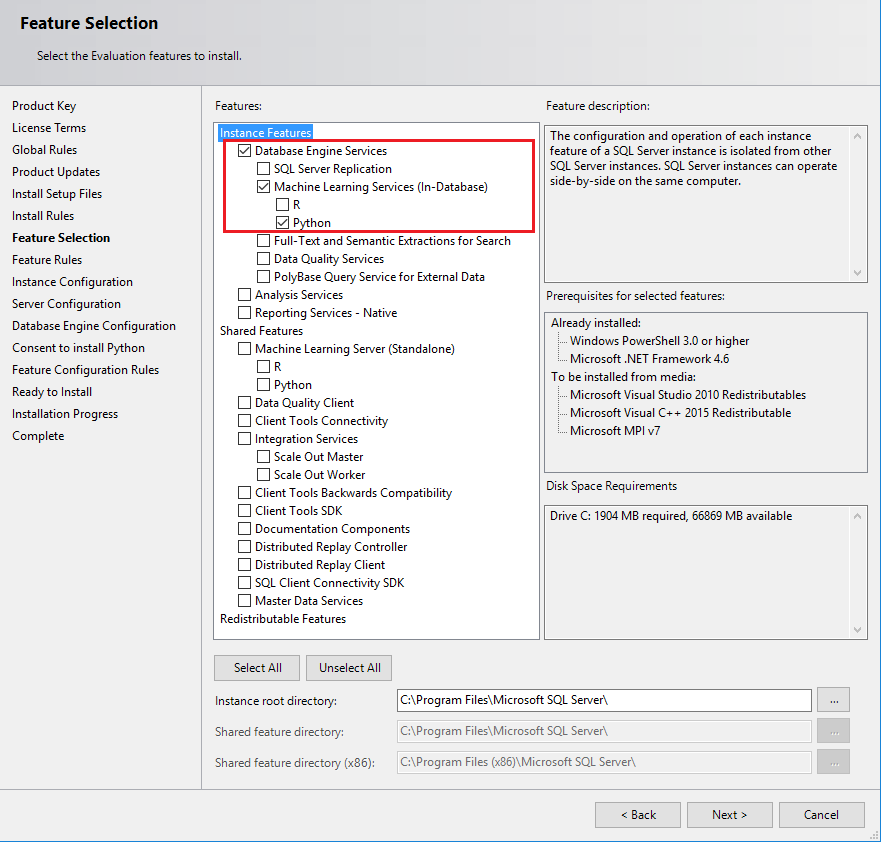Click the Unselect All button
Viewport: 881px width, 842px height.
[x=349, y=668]
